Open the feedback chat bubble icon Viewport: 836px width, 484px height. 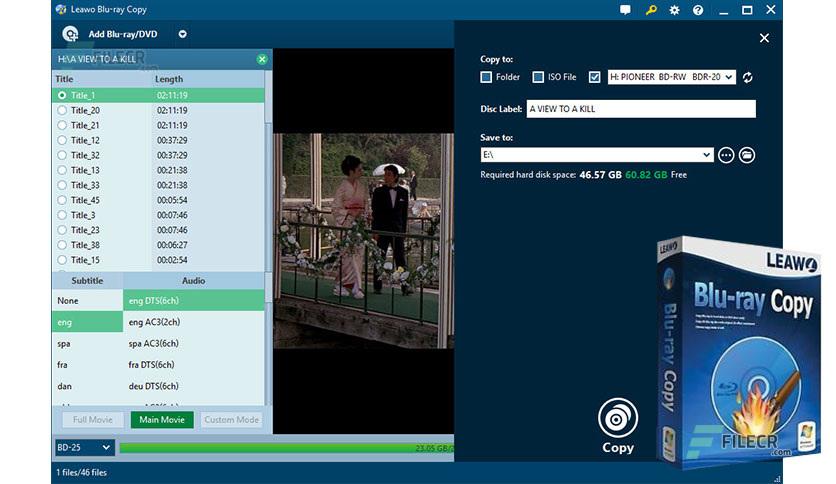coord(625,10)
